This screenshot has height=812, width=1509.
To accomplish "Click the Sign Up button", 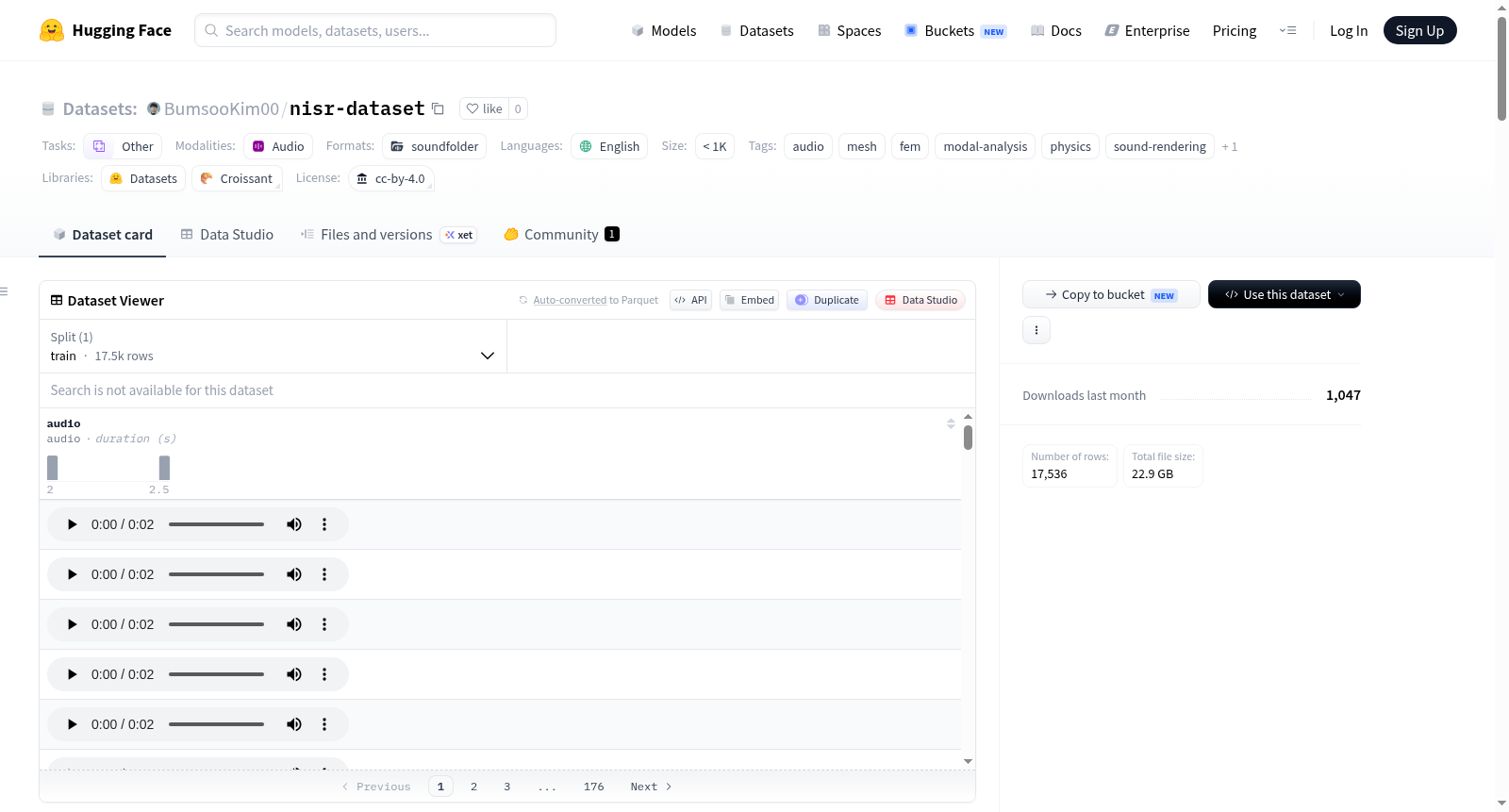I will coord(1419,30).
